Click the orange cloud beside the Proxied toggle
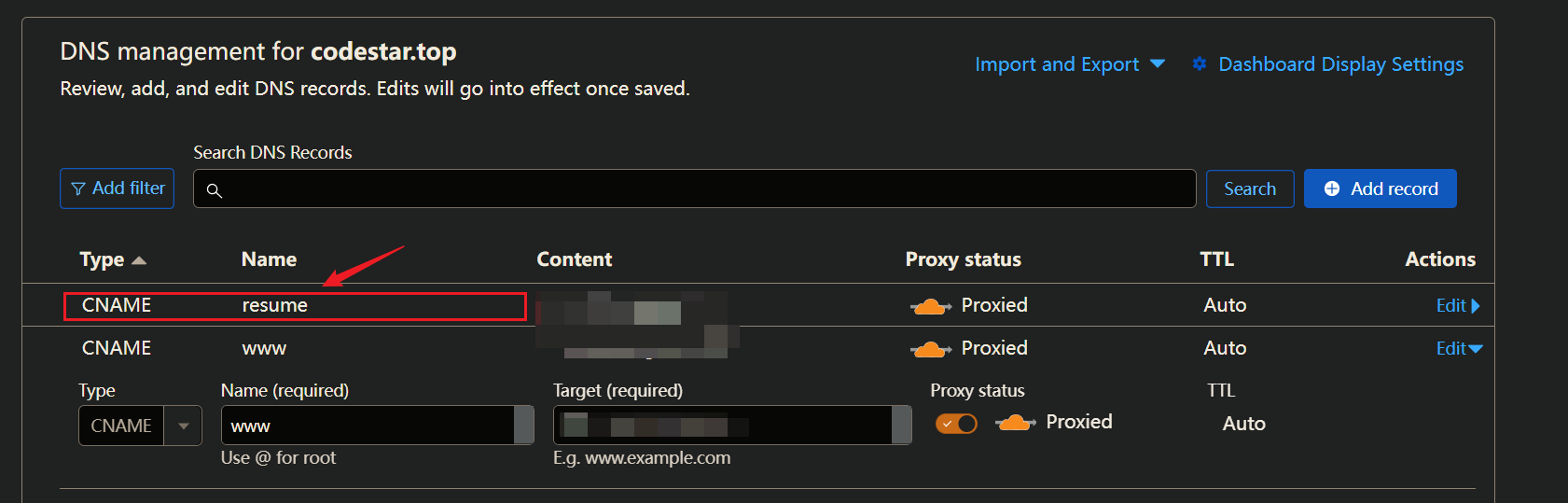Image resolution: width=1568 pixels, height=503 pixels. pyautogui.click(x=1015, y=423)
